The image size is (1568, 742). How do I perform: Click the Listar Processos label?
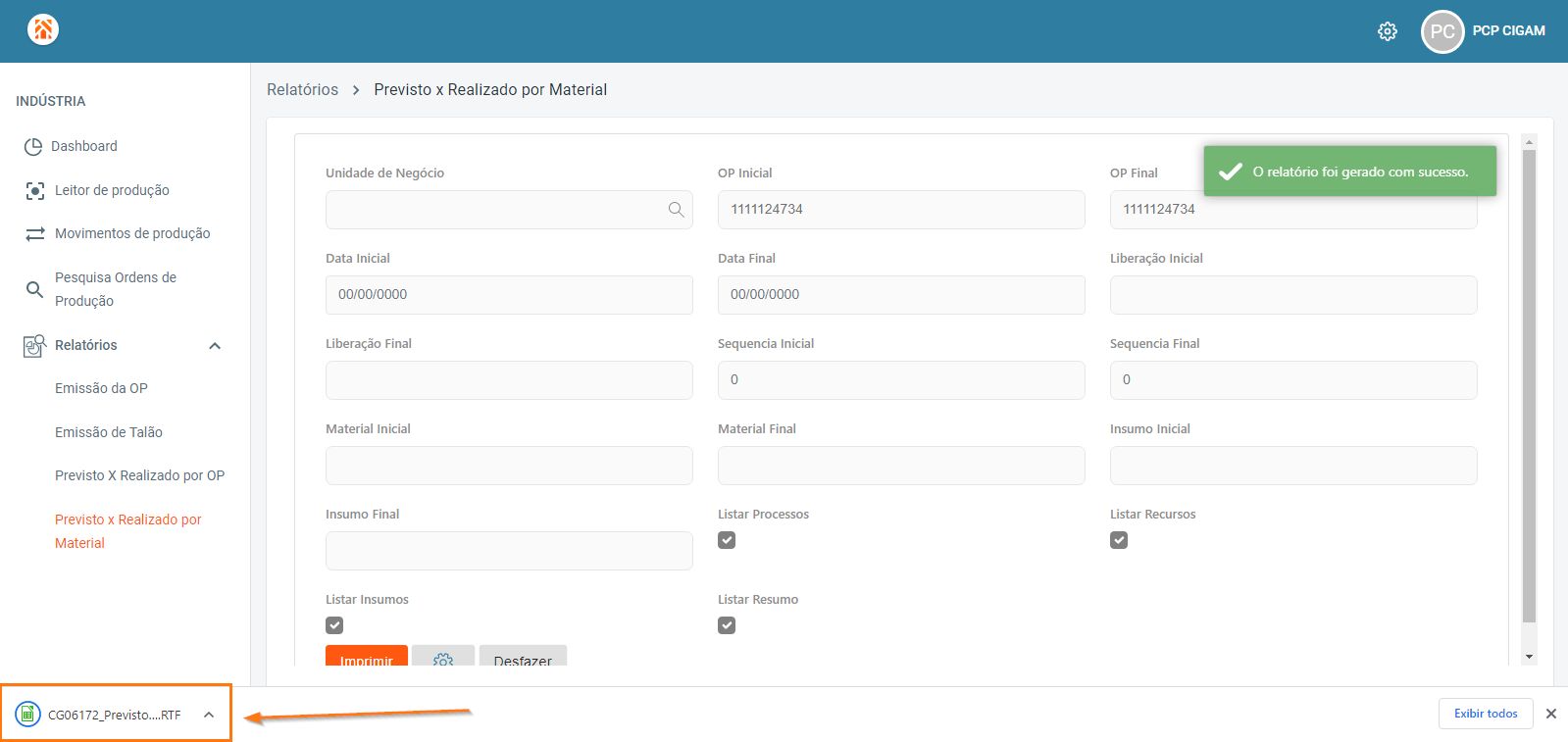click(763, 515)
